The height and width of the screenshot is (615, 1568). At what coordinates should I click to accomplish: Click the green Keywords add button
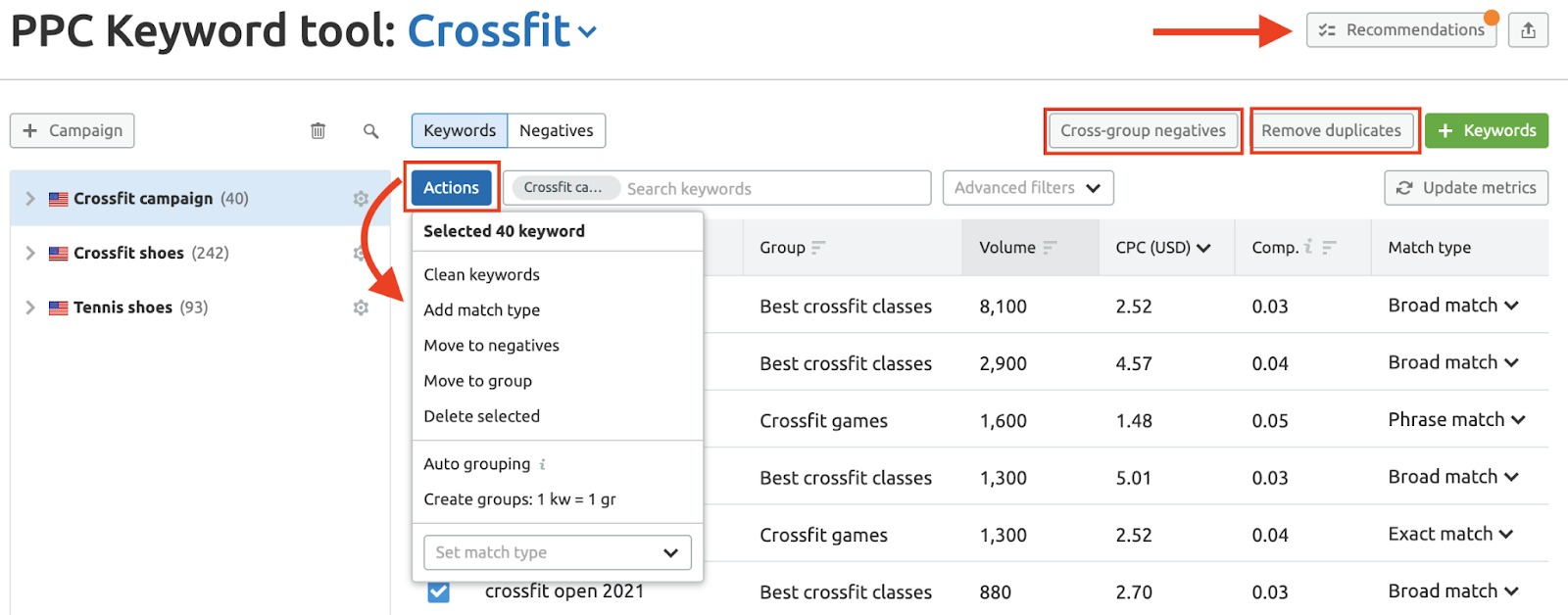1486,130
